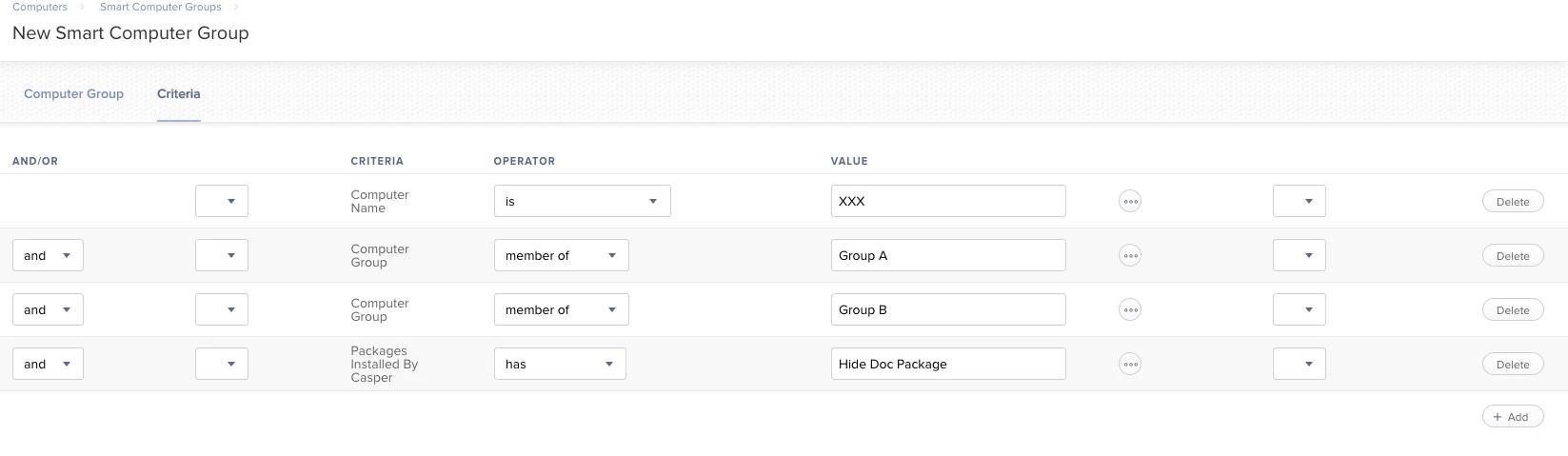Open closing-parenthesis dropdown on Group B row
The height and width of the screenshot is (456, 1568).
(x=1299, y=309)
